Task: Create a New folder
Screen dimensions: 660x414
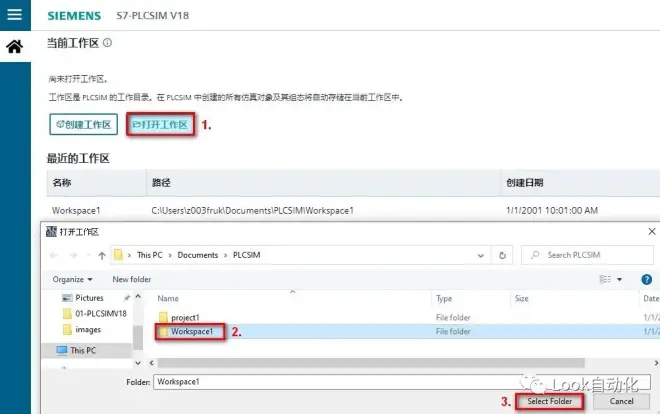Action: (x=132, y=279)
